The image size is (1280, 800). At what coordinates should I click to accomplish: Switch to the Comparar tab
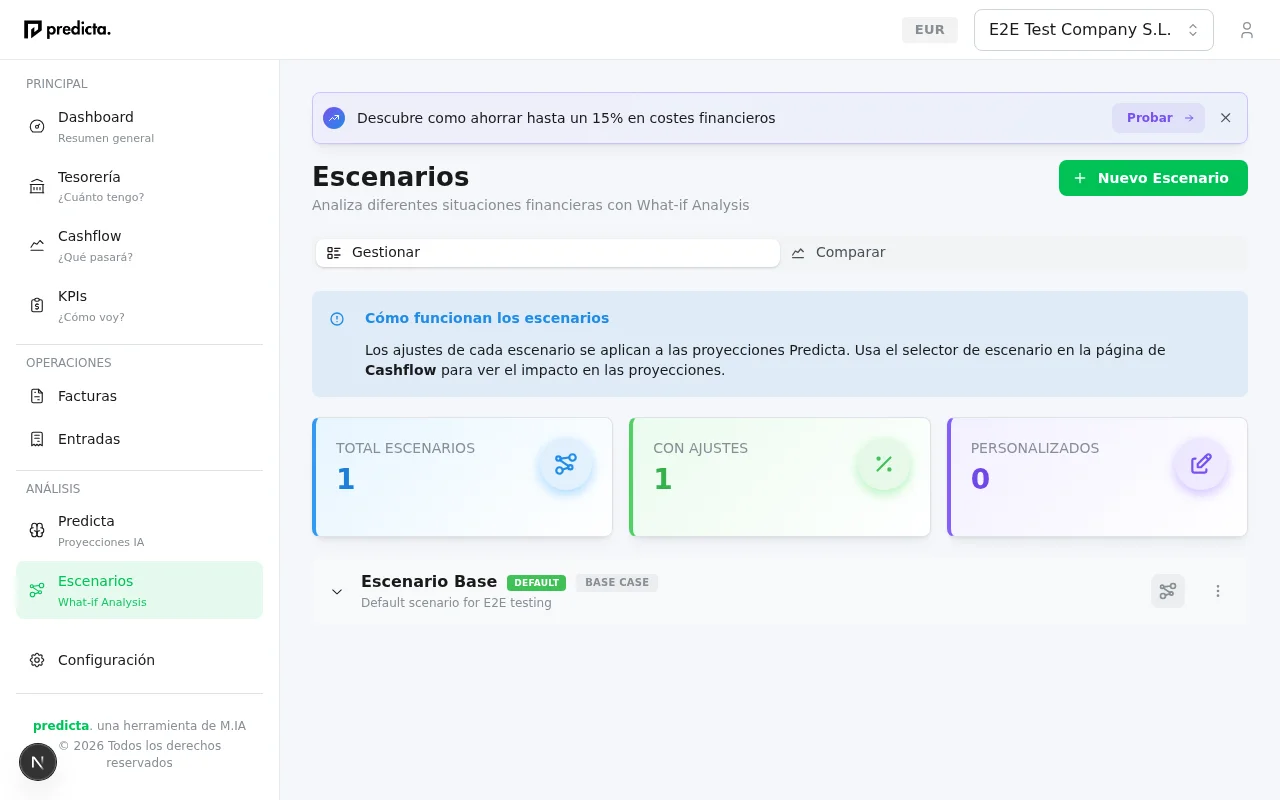838,252
